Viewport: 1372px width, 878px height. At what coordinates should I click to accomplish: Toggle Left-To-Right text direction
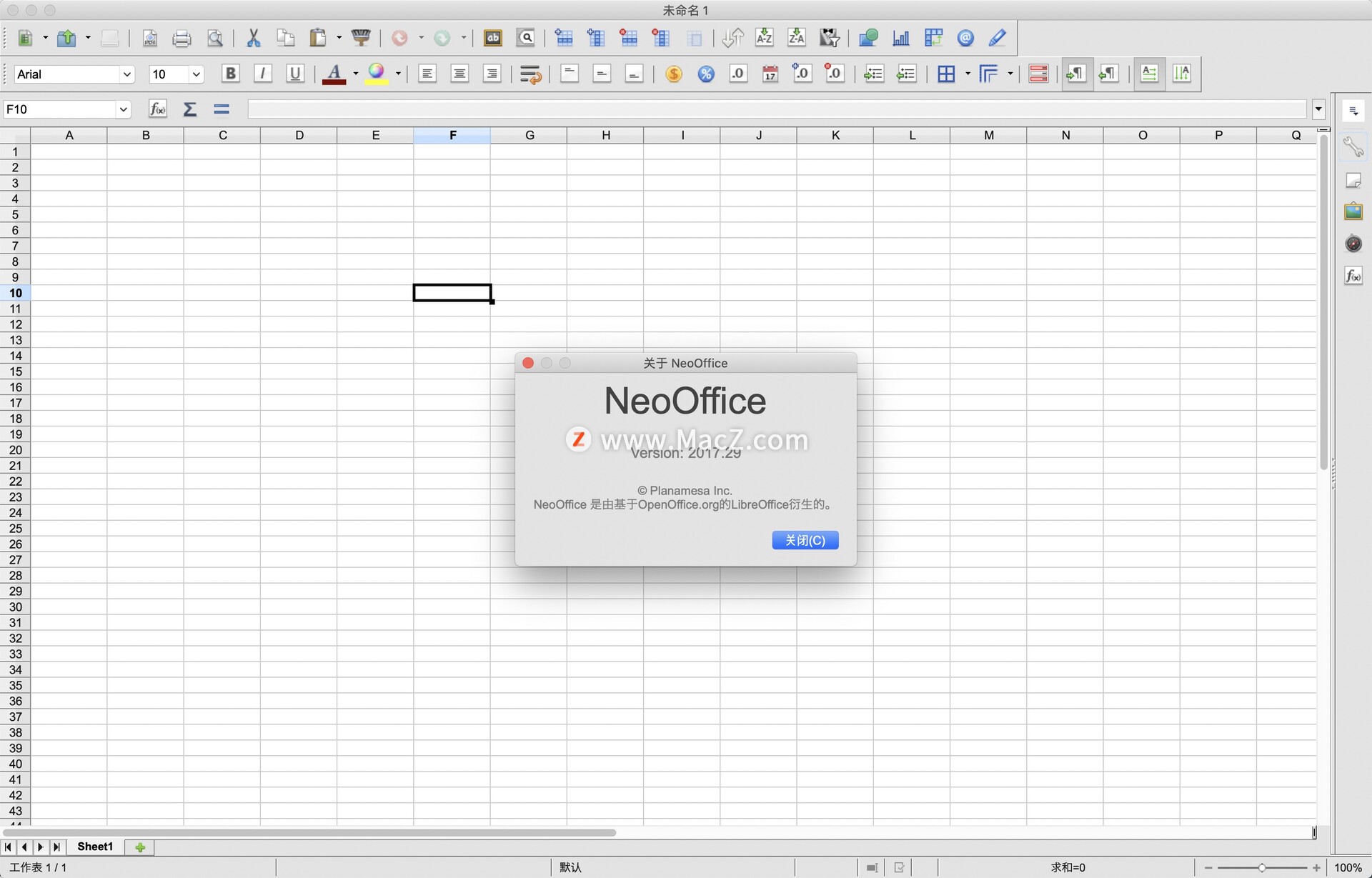(1076, 74)
